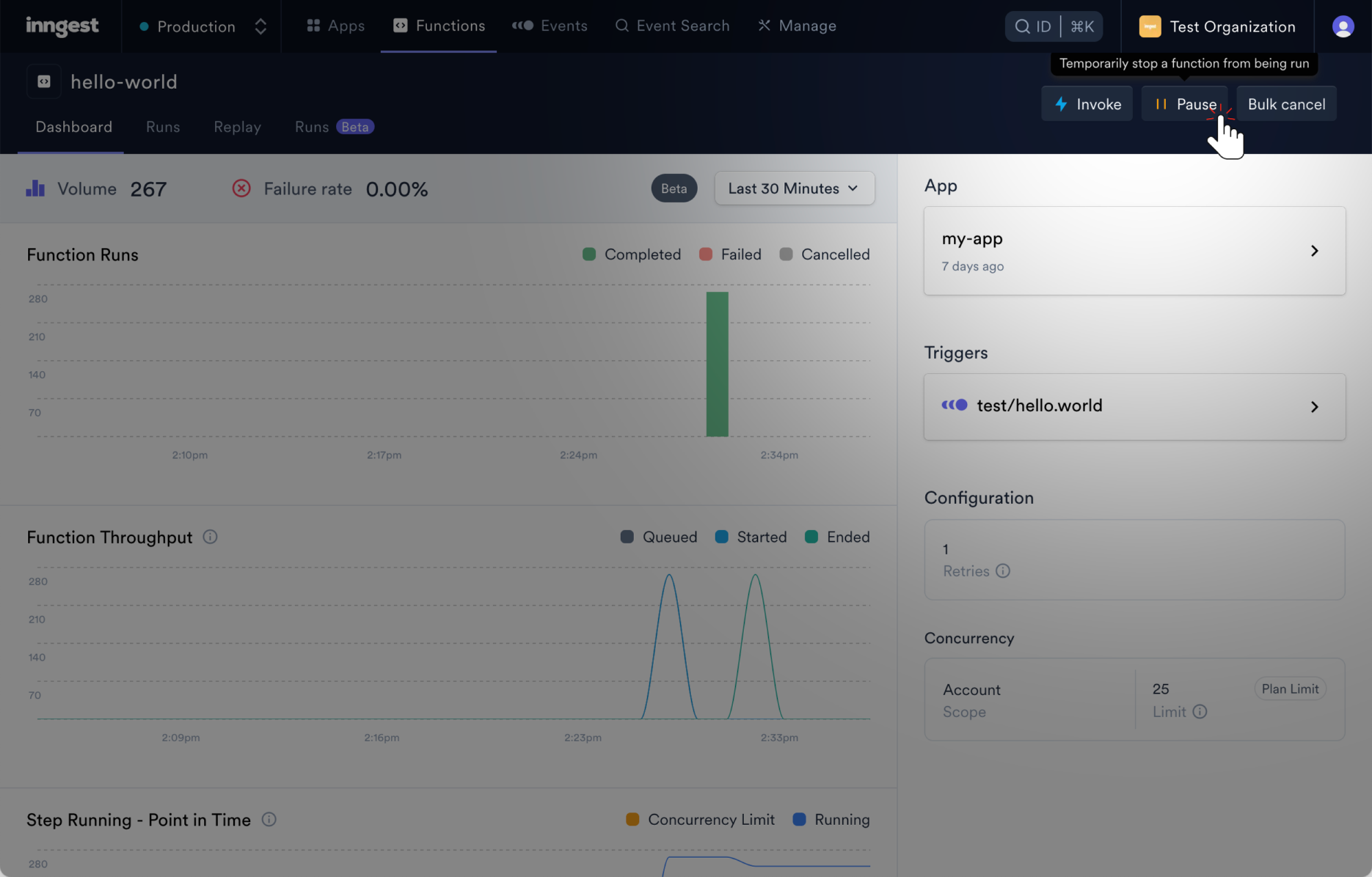Click the Failure rate error icon
Screen dimensions: 1372x877
[x=241, y=188]
